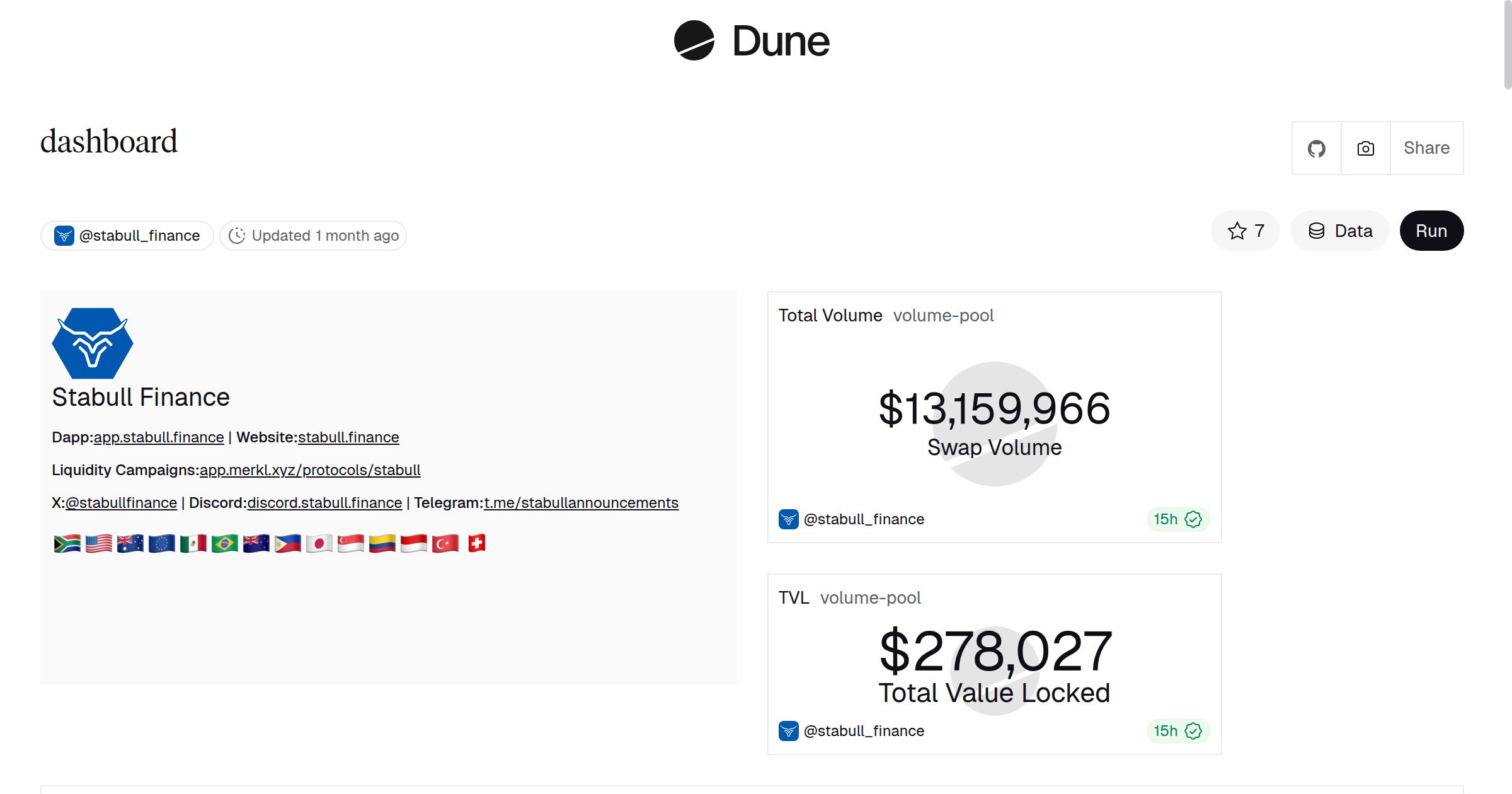The width and height of the screenshot is (1512, 794).
Task: Click the 15h verified badge on TVL card
Action: [x=1177, y=731]
